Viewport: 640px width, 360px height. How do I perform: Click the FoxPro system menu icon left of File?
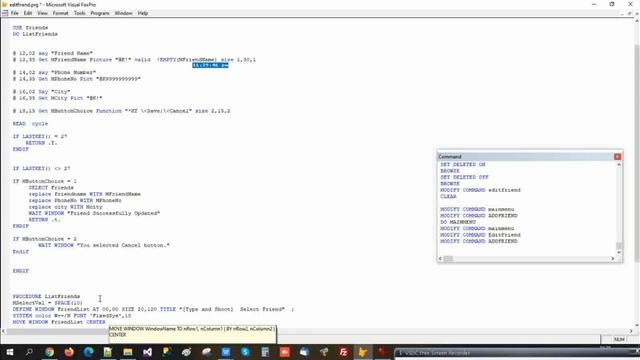point(4,13)
